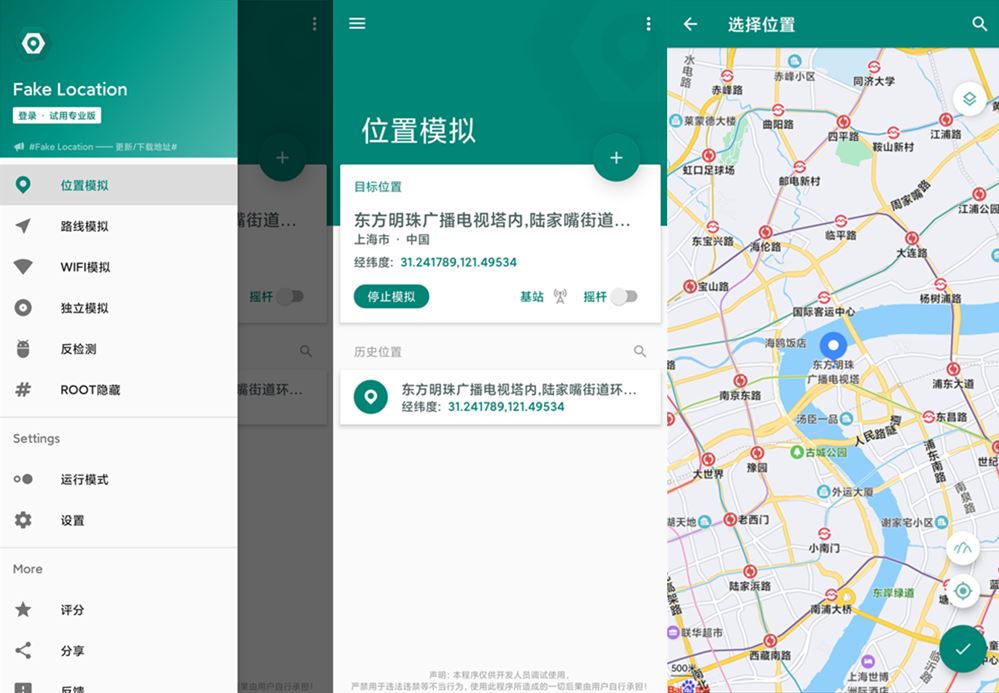Open 分享 share entry
Image resolution: width=999 pixels, height=693 pixels.
119,650
